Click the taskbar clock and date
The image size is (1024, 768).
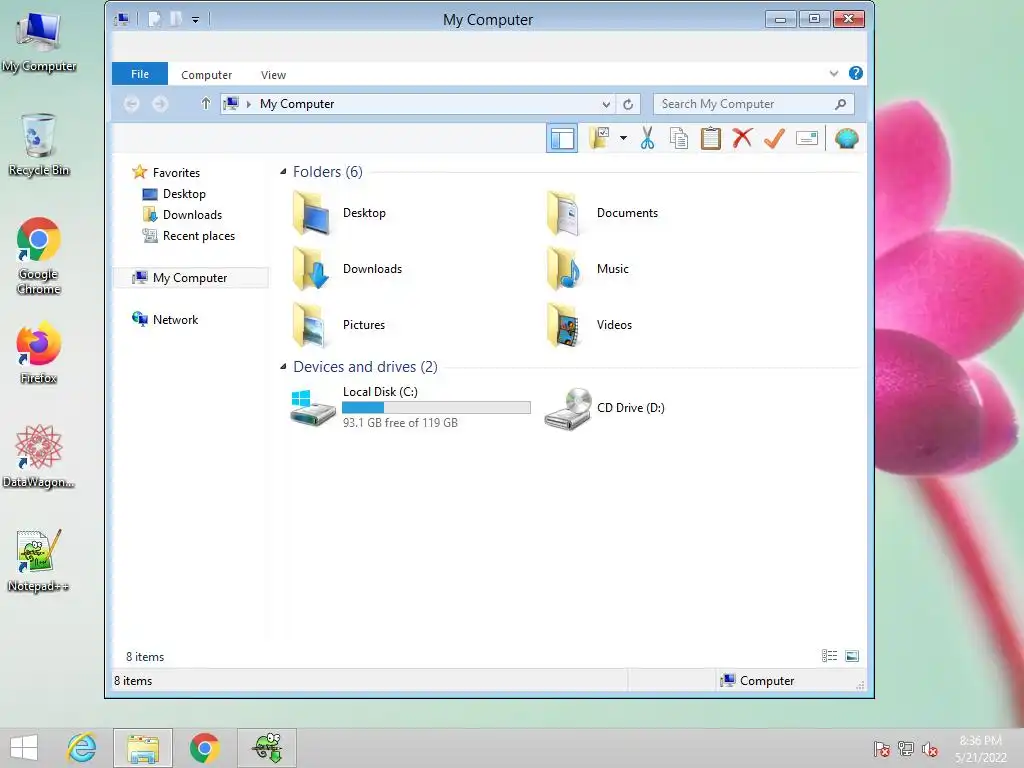(x=981, y=749)
